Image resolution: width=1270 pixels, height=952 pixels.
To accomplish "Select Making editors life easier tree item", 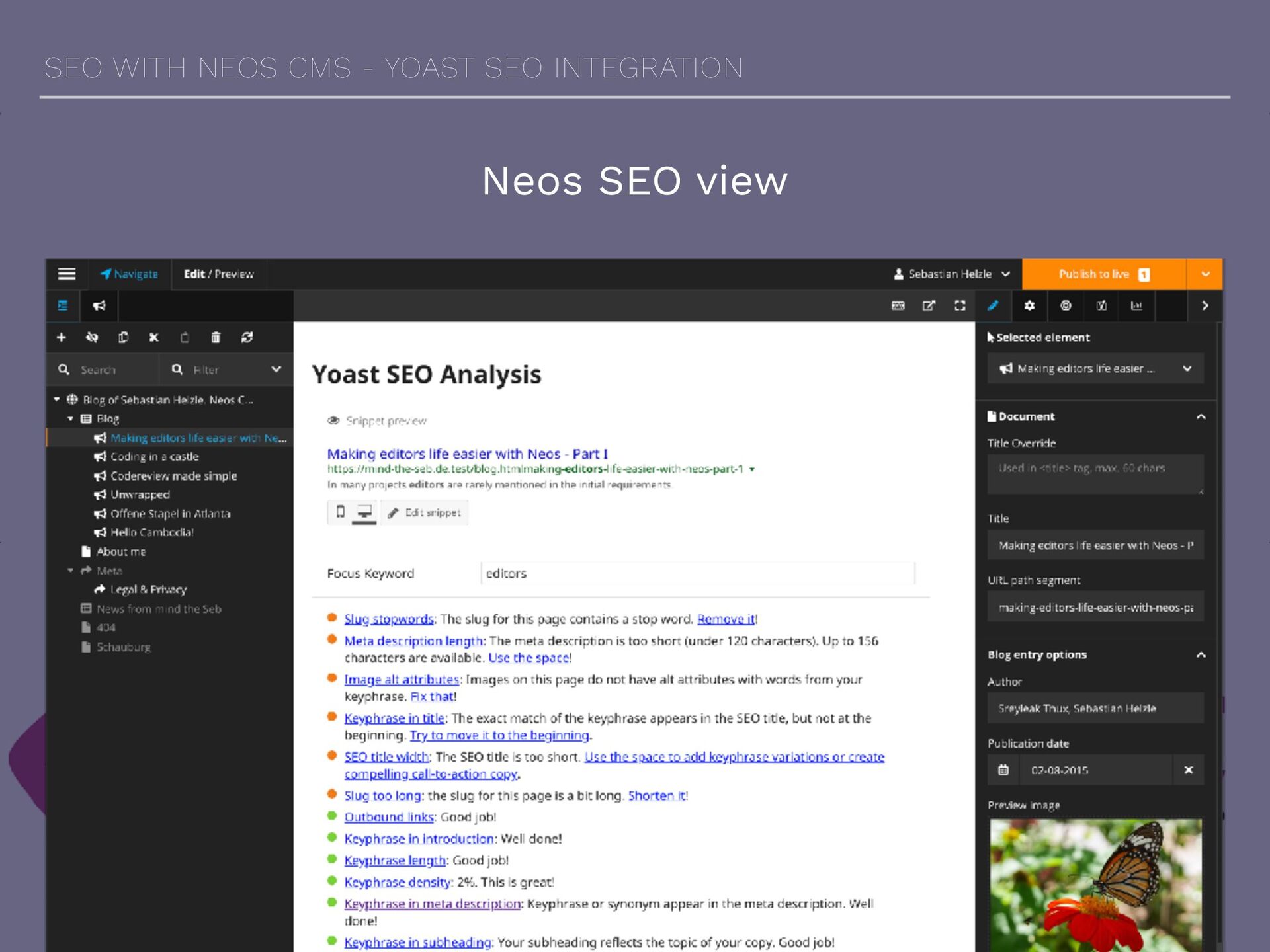I will point(191,438).
